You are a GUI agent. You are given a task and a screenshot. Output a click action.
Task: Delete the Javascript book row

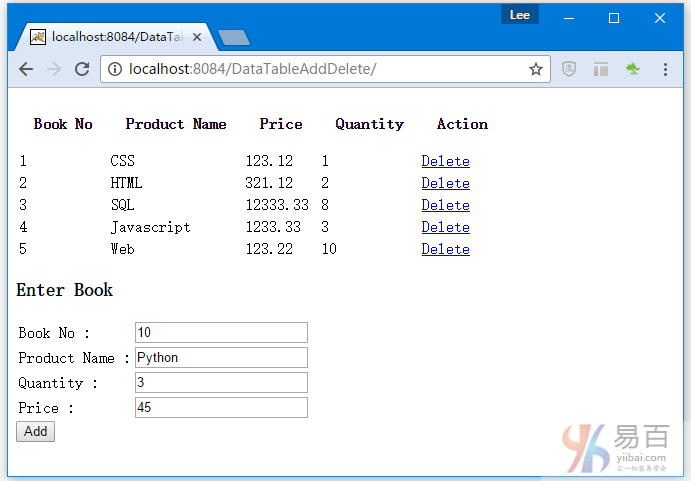click(x=445, y=227)
